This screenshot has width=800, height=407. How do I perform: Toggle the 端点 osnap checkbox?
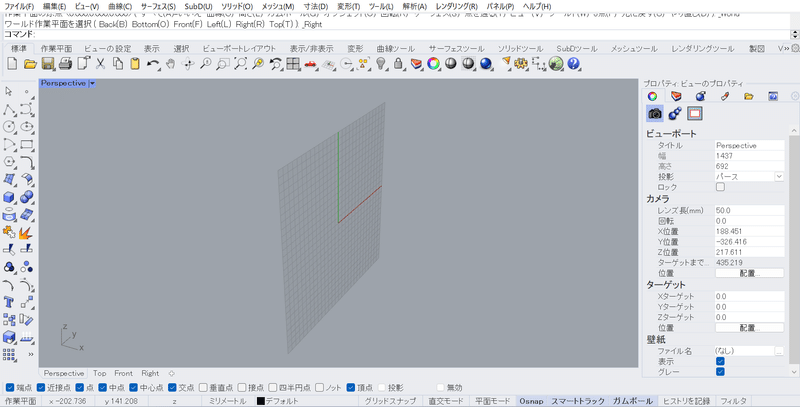click(x=8, y=388)
